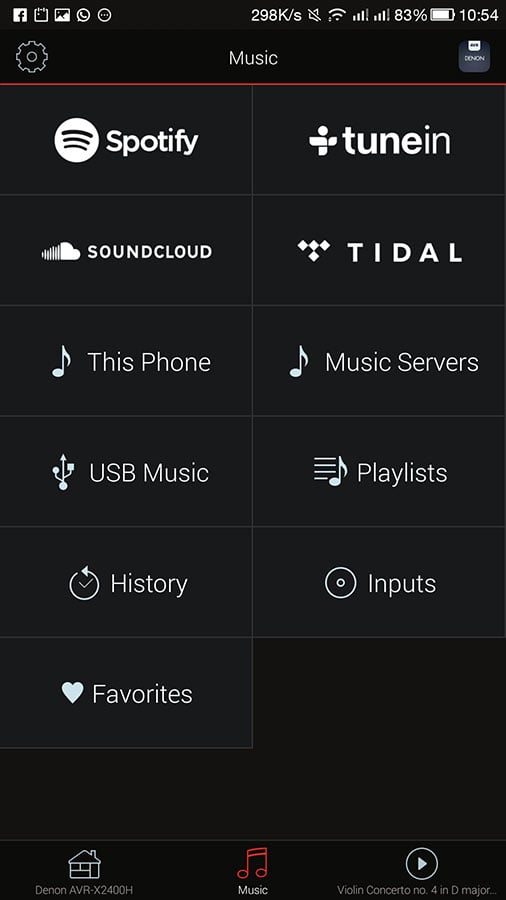Open the SoundCloud tile
This screenshot has width=506, height=900.
point(126,251)
